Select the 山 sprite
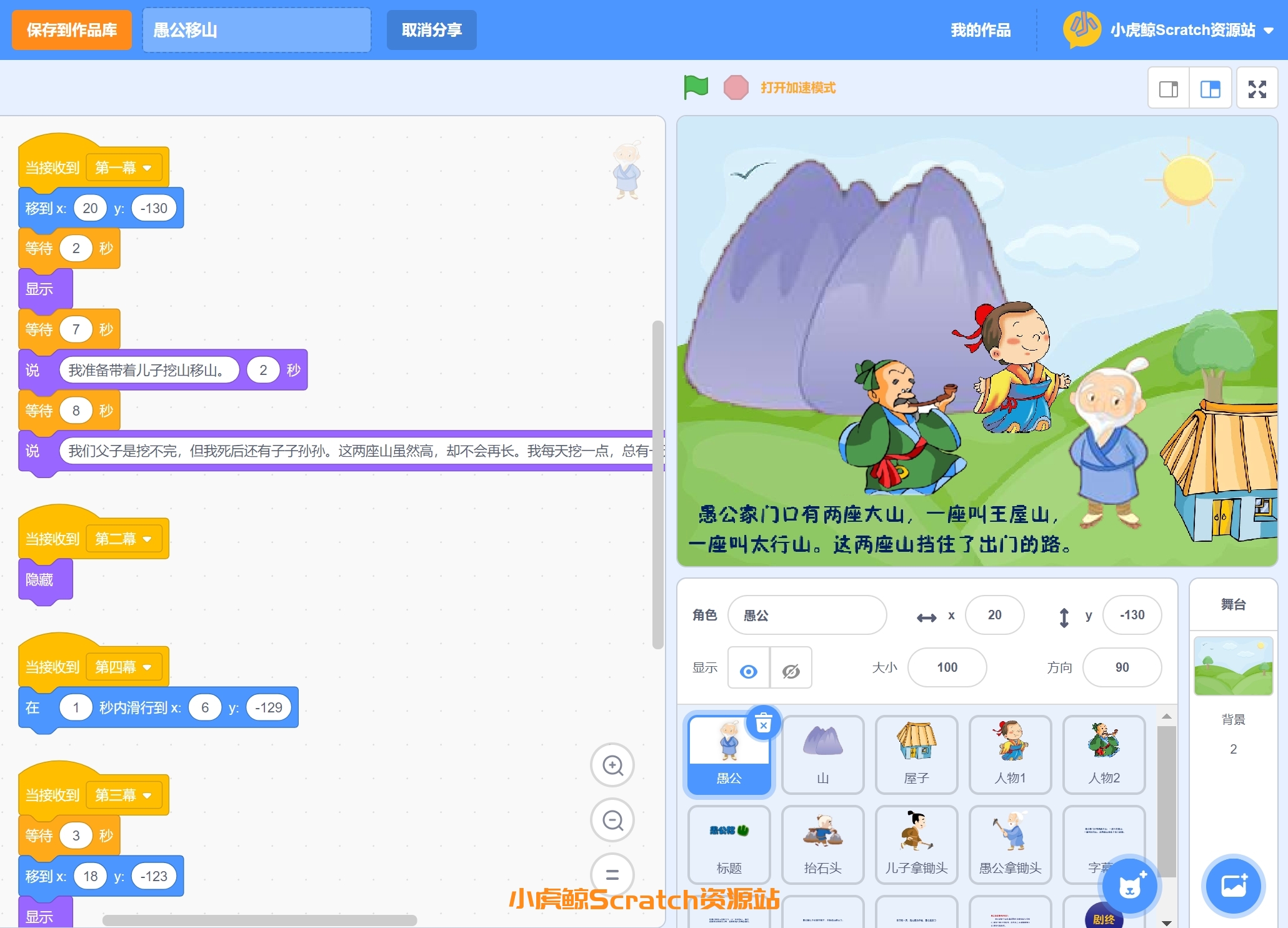This screenshot has width=1288, height=928. coord(823,755)
